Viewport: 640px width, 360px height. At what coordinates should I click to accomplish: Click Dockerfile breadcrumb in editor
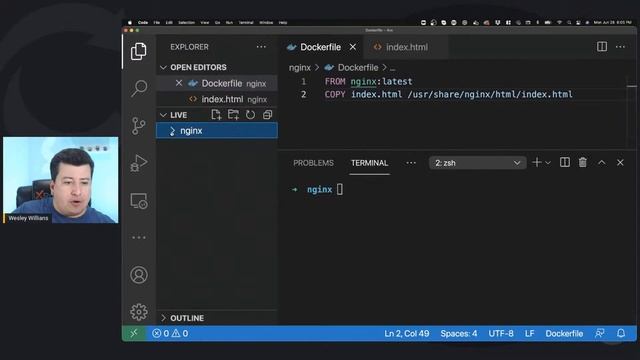358,67
